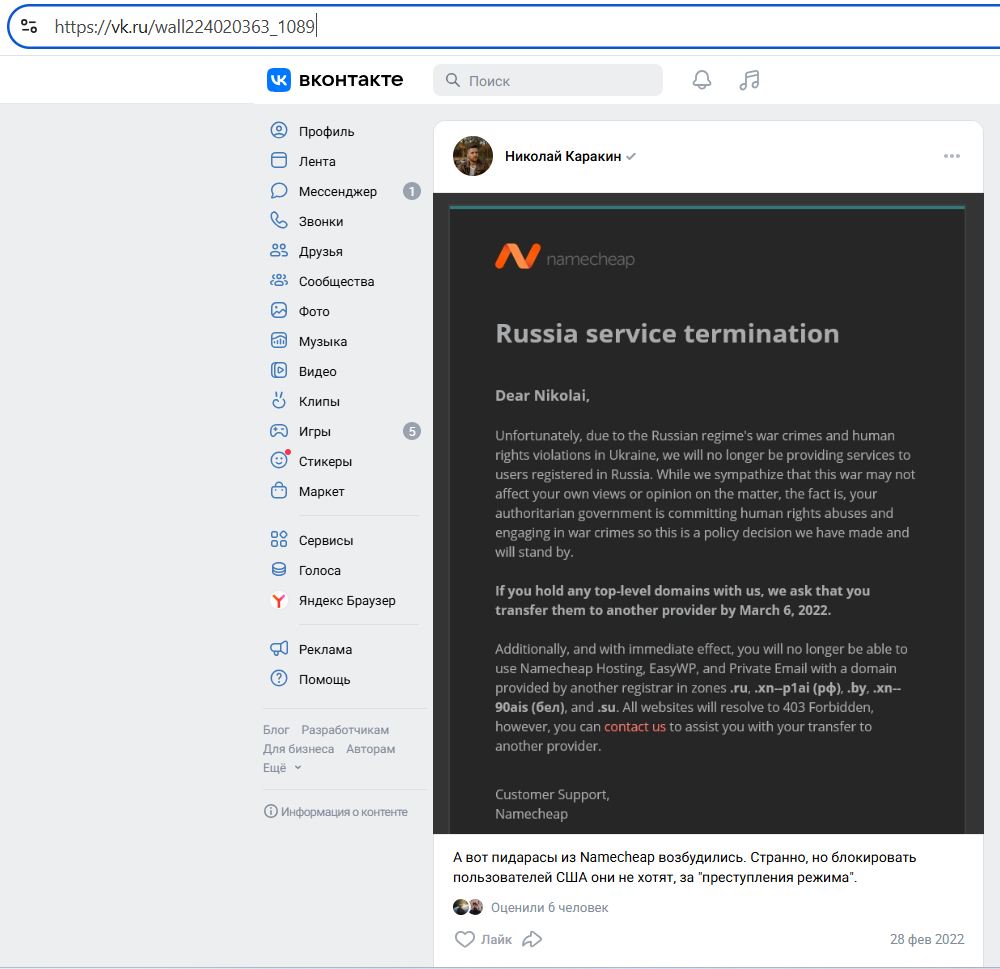Screen dimensions: 1000x969
Task: Click Оценили 6 человек link
Action: pyautogui.click(x=549, y=907)
